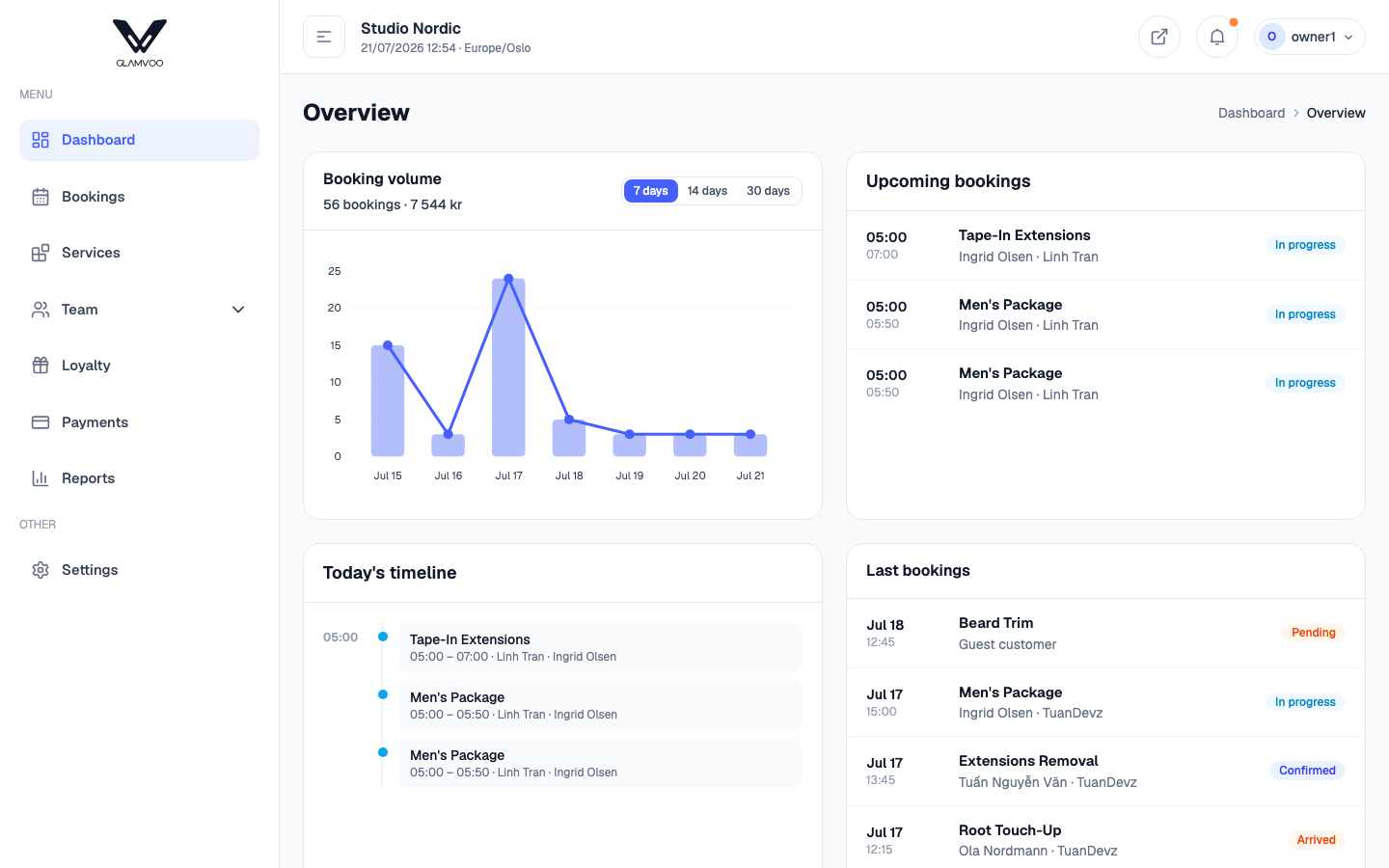
Task: Open Extensions Removal last booking
Action: click(1105, 772)
